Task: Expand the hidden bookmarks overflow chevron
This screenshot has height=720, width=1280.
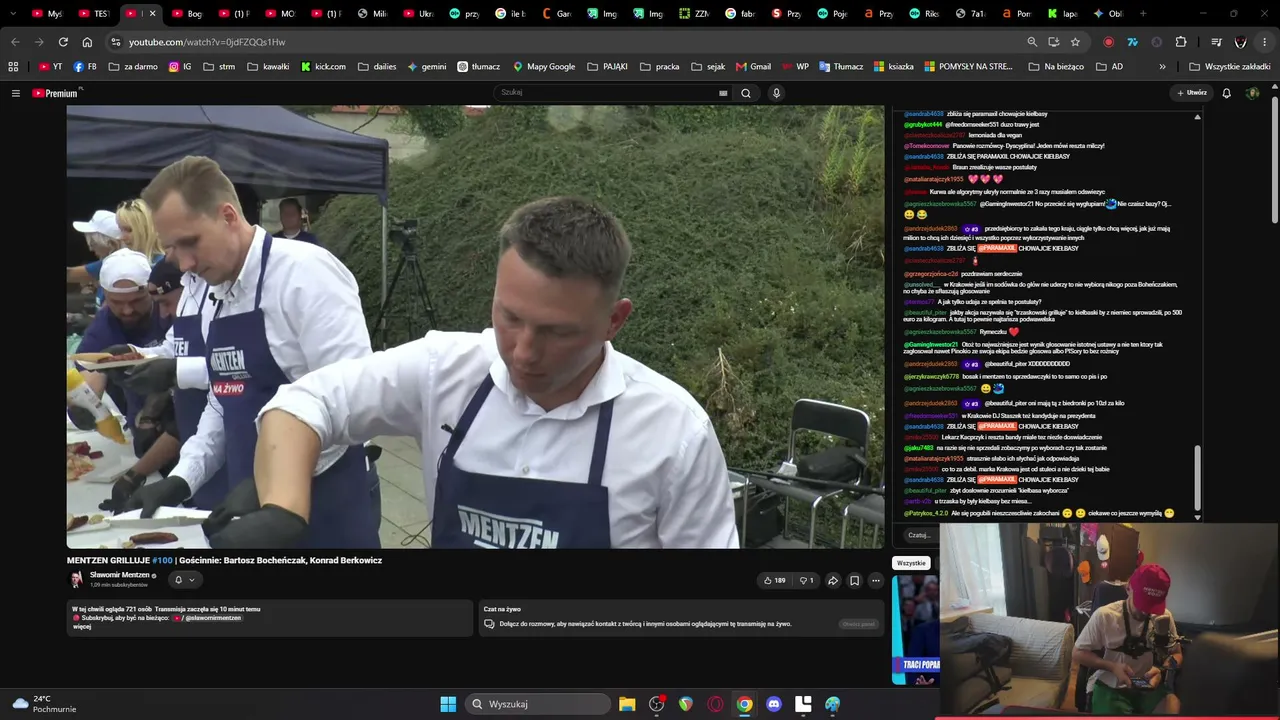Action: point(1162,67)
